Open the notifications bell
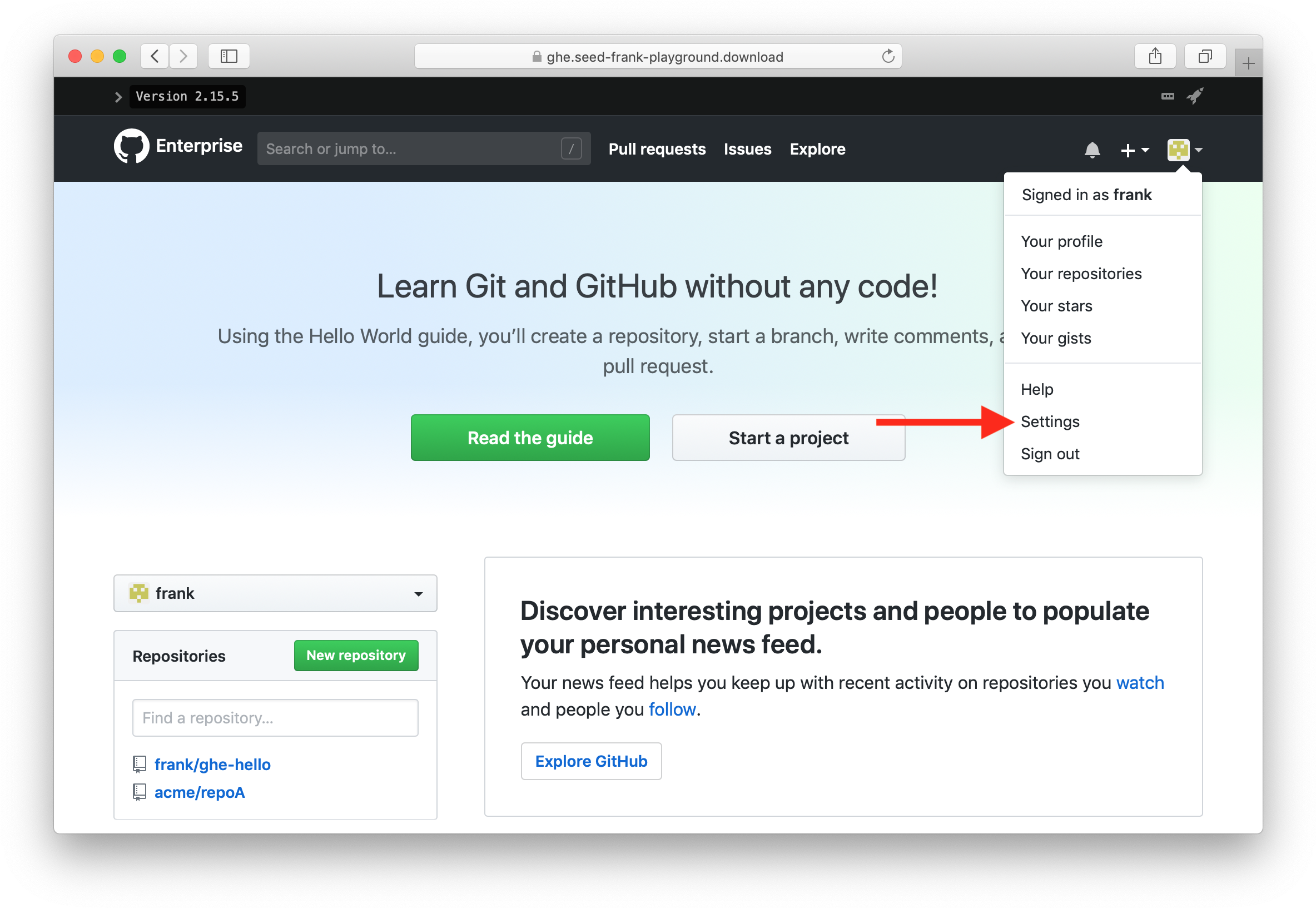 [x=1092, y=150]
